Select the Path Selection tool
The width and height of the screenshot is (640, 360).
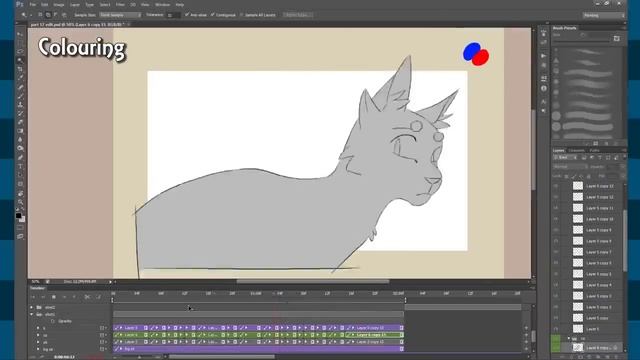pyautogui.click(x=20, y=175)
